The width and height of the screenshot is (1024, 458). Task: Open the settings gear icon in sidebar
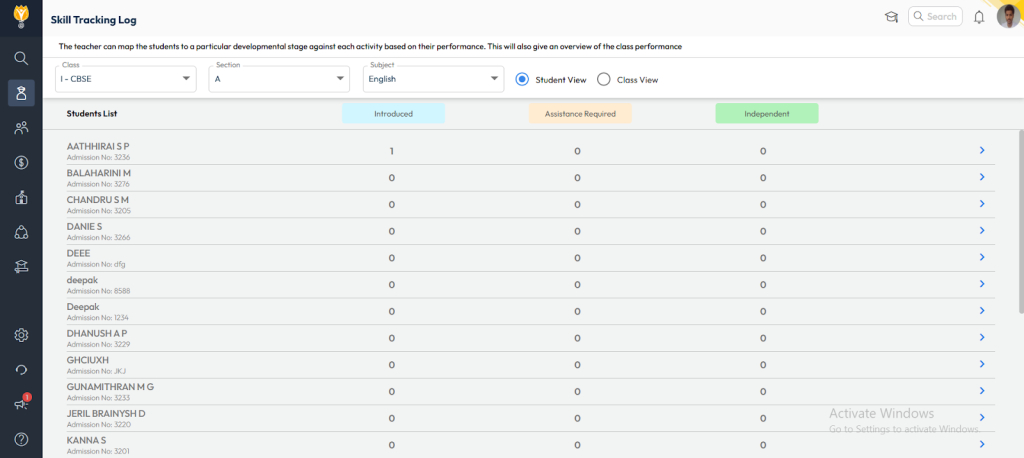[x=21, y=335]
